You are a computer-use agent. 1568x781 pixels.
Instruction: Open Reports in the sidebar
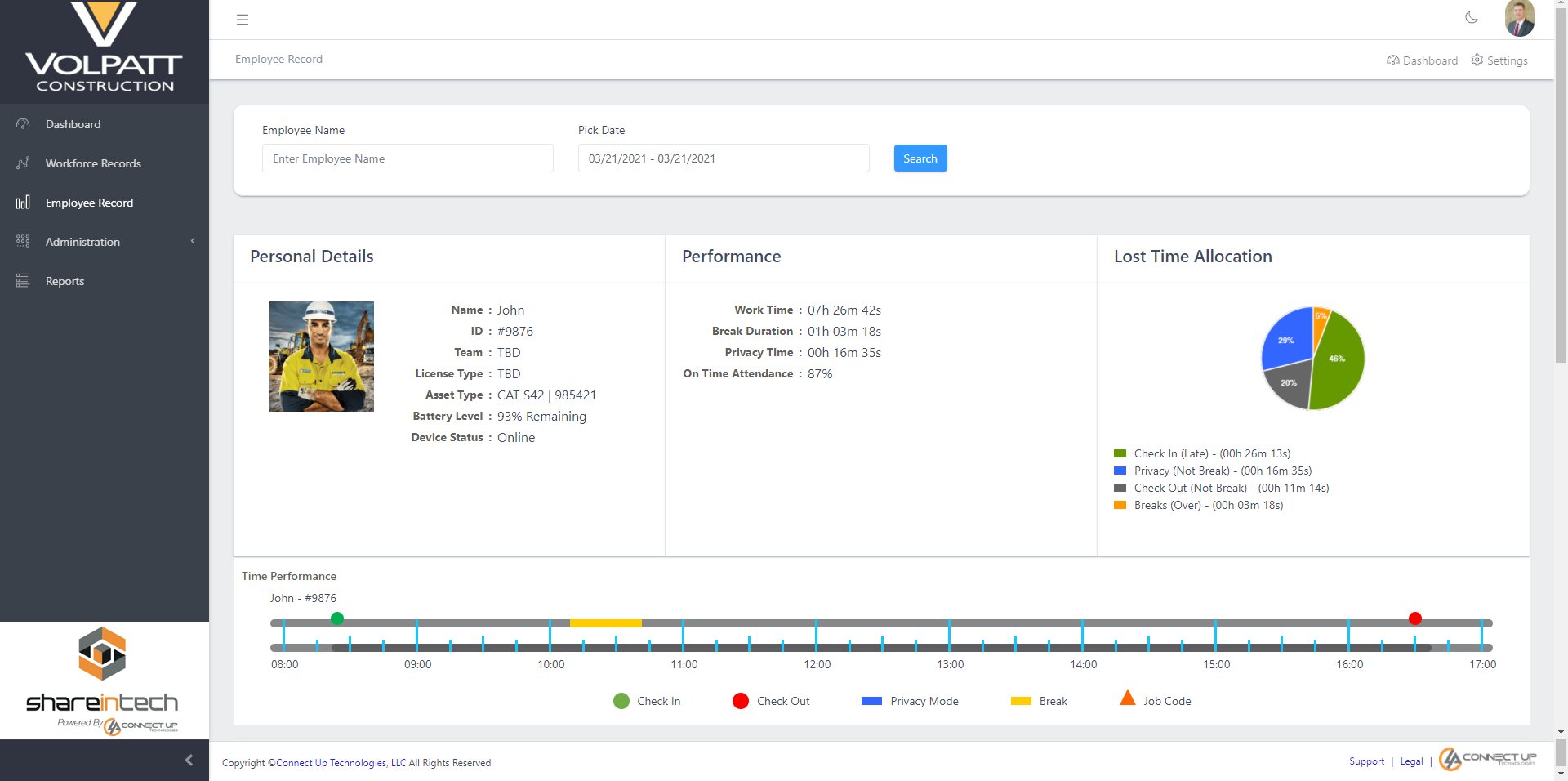tap(105, 281)
